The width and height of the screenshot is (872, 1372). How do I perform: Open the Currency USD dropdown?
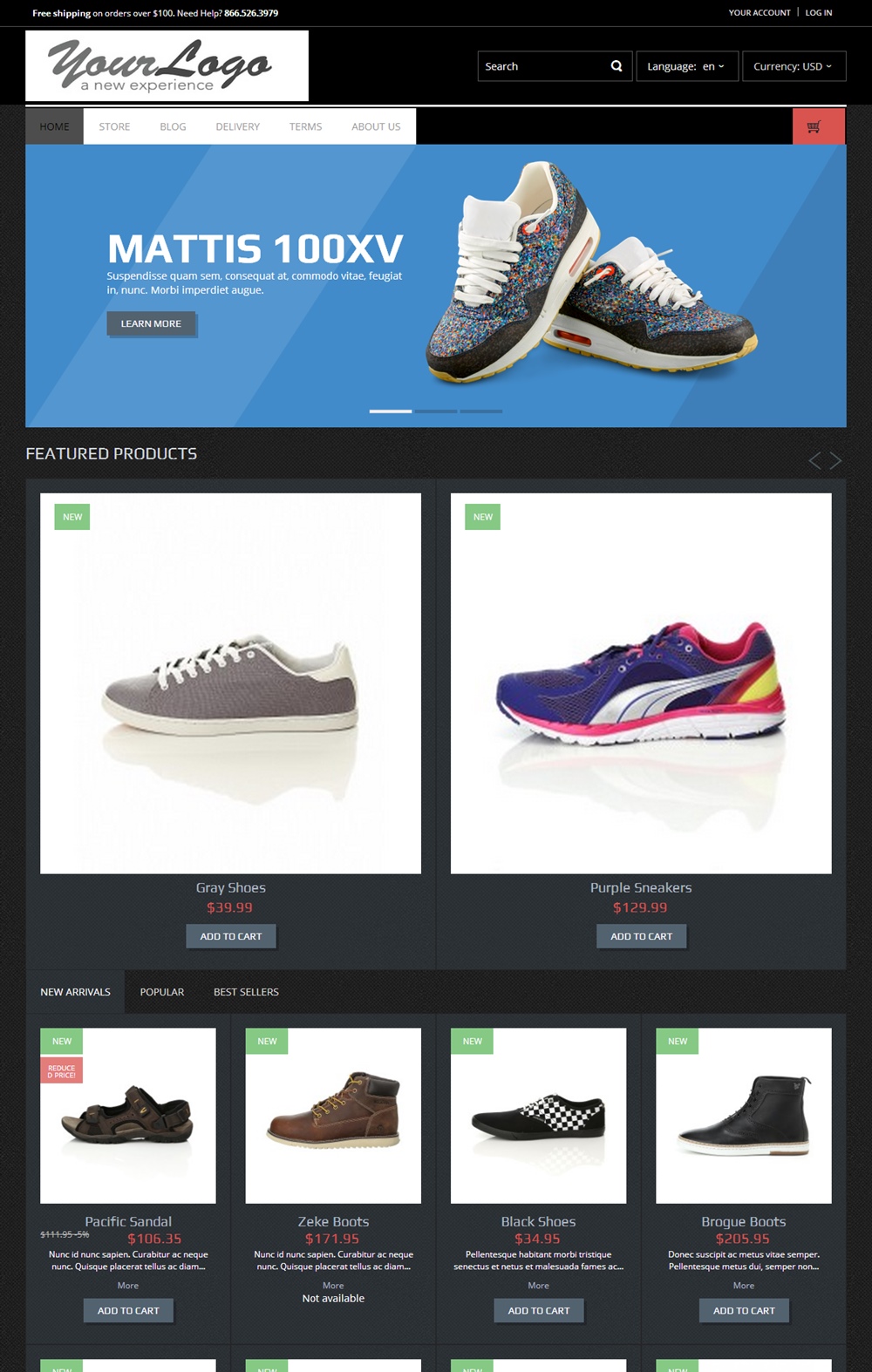click(x=794, y=66)
